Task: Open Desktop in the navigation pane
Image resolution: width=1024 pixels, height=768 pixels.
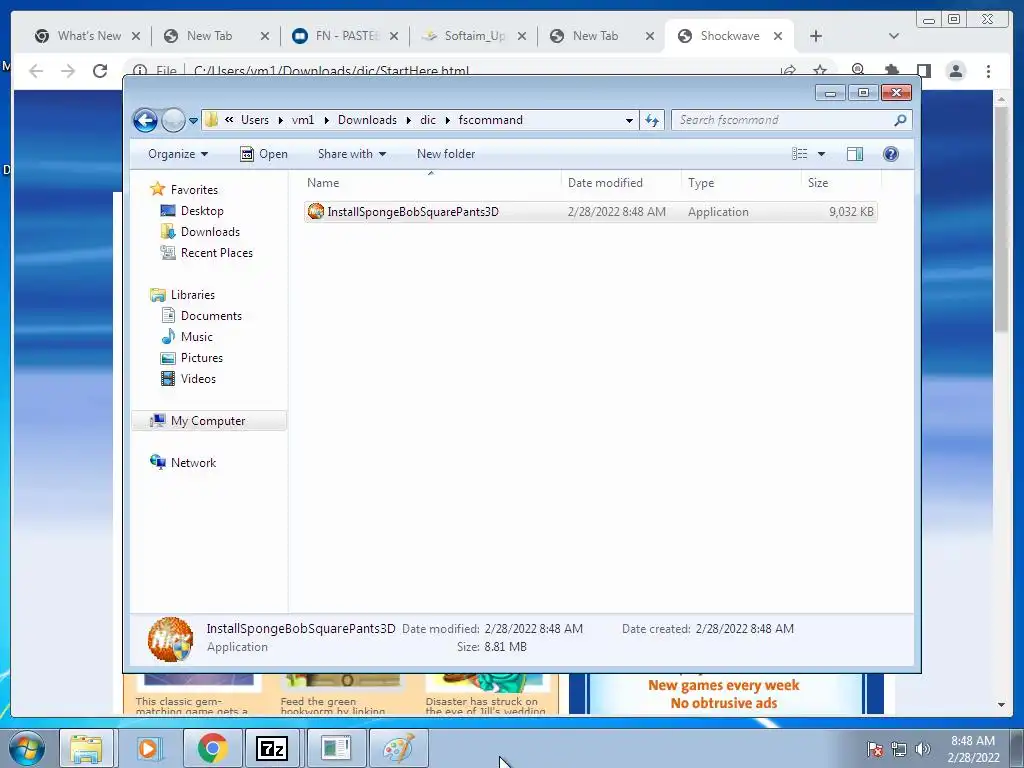Action: [202, 211]
